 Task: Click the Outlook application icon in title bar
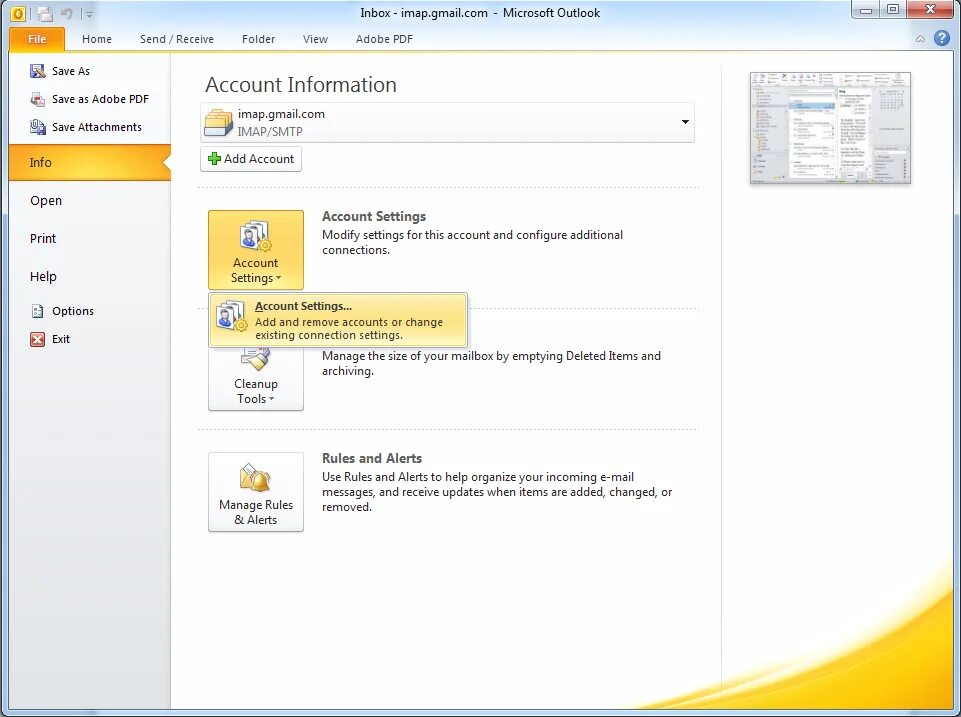(x=18, y=13)
